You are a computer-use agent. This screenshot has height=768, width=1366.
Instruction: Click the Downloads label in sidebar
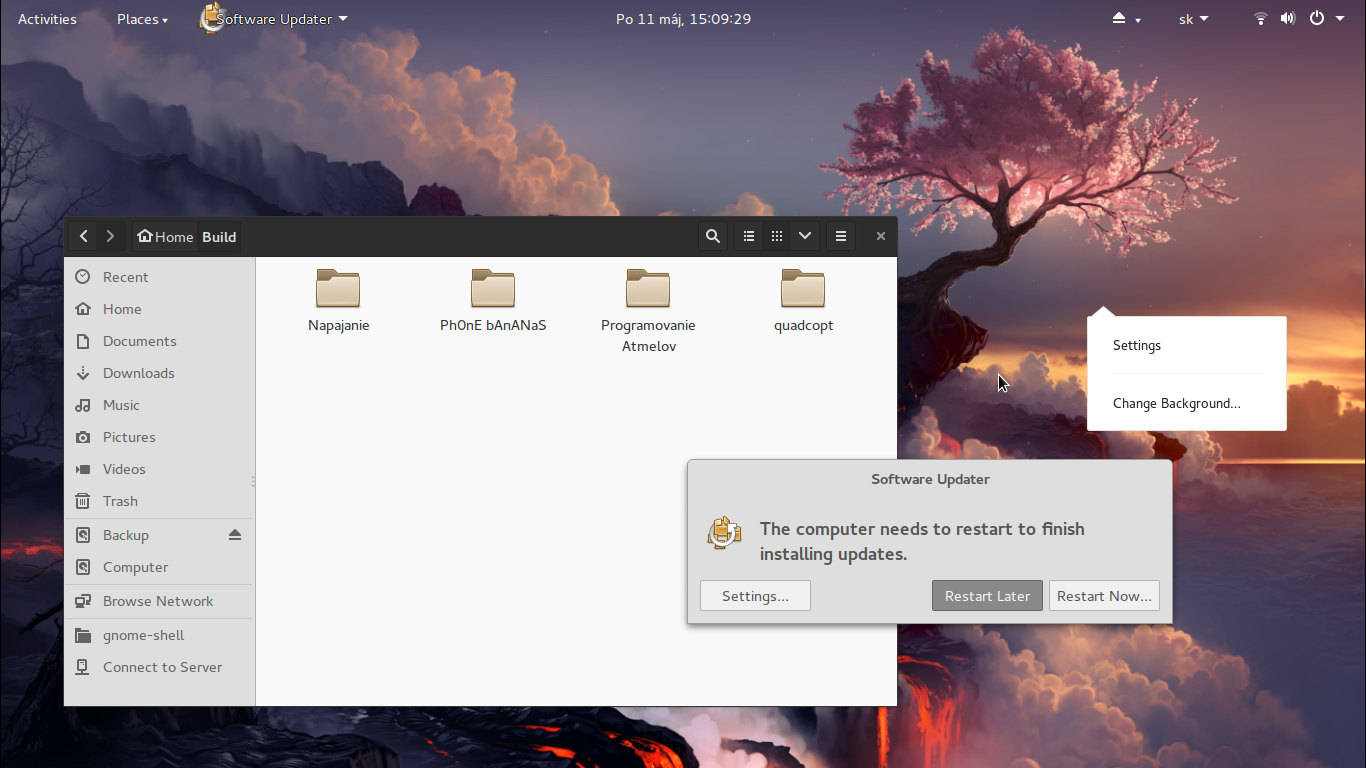coord(138,373)
